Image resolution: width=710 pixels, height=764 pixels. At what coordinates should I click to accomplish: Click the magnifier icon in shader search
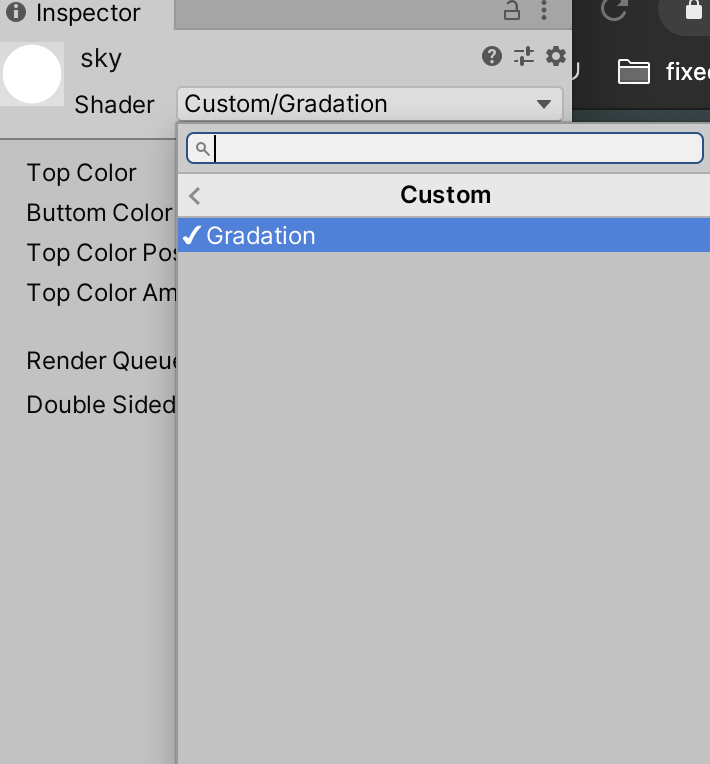202,149
